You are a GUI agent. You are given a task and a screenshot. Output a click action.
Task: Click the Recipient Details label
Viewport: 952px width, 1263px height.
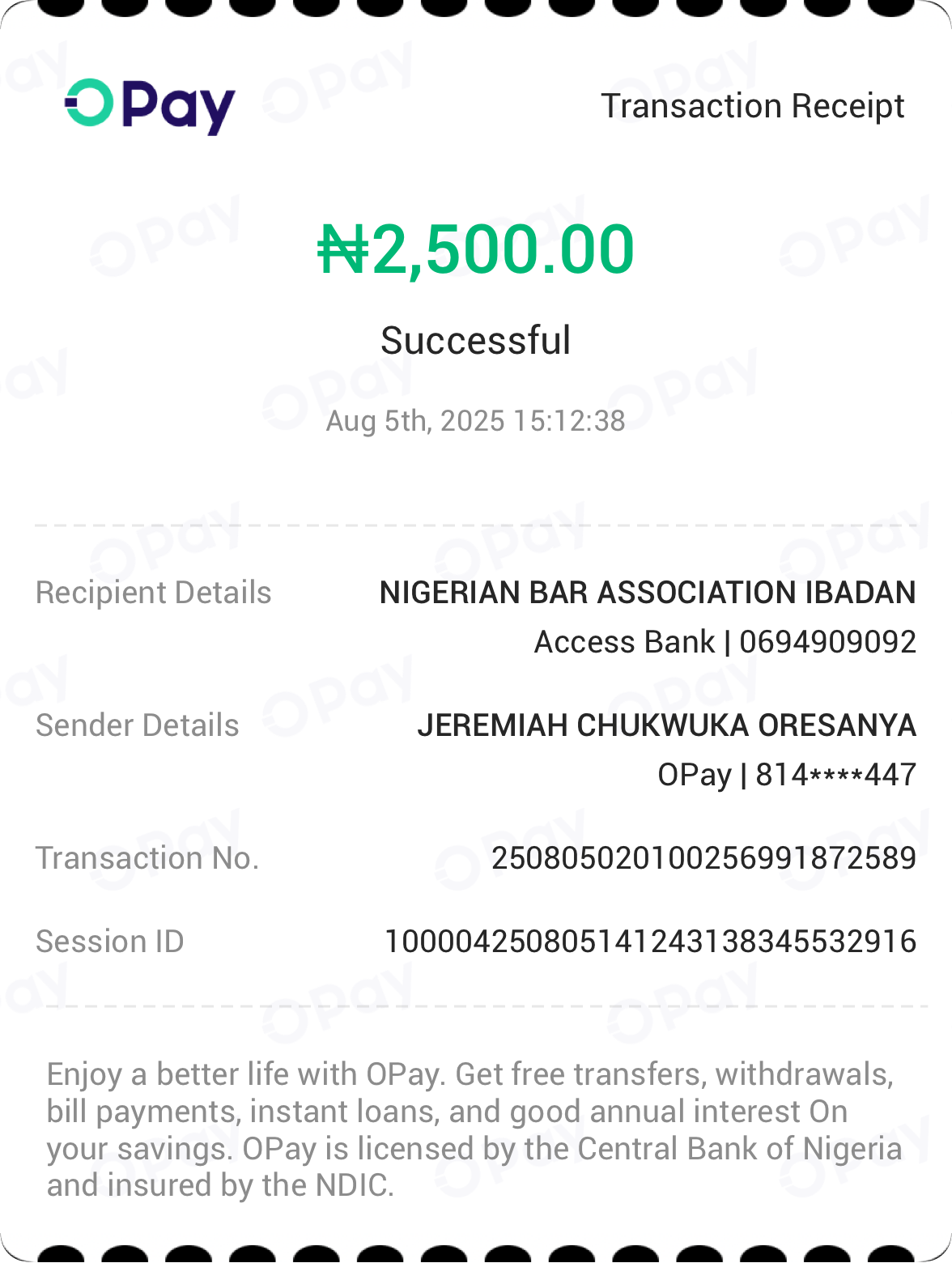pyautogui.click(x=154, y=593)
